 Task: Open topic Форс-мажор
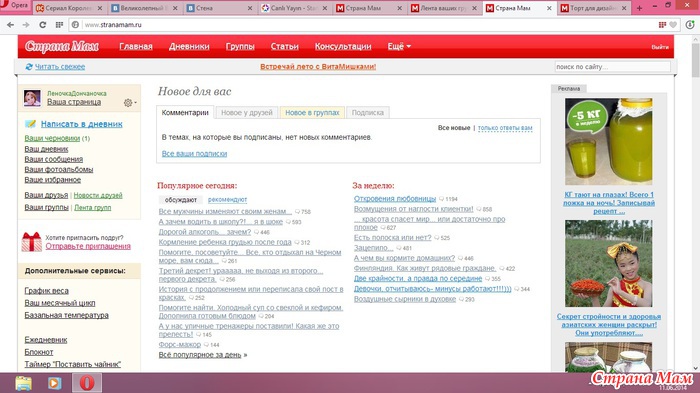click(179, 345)
